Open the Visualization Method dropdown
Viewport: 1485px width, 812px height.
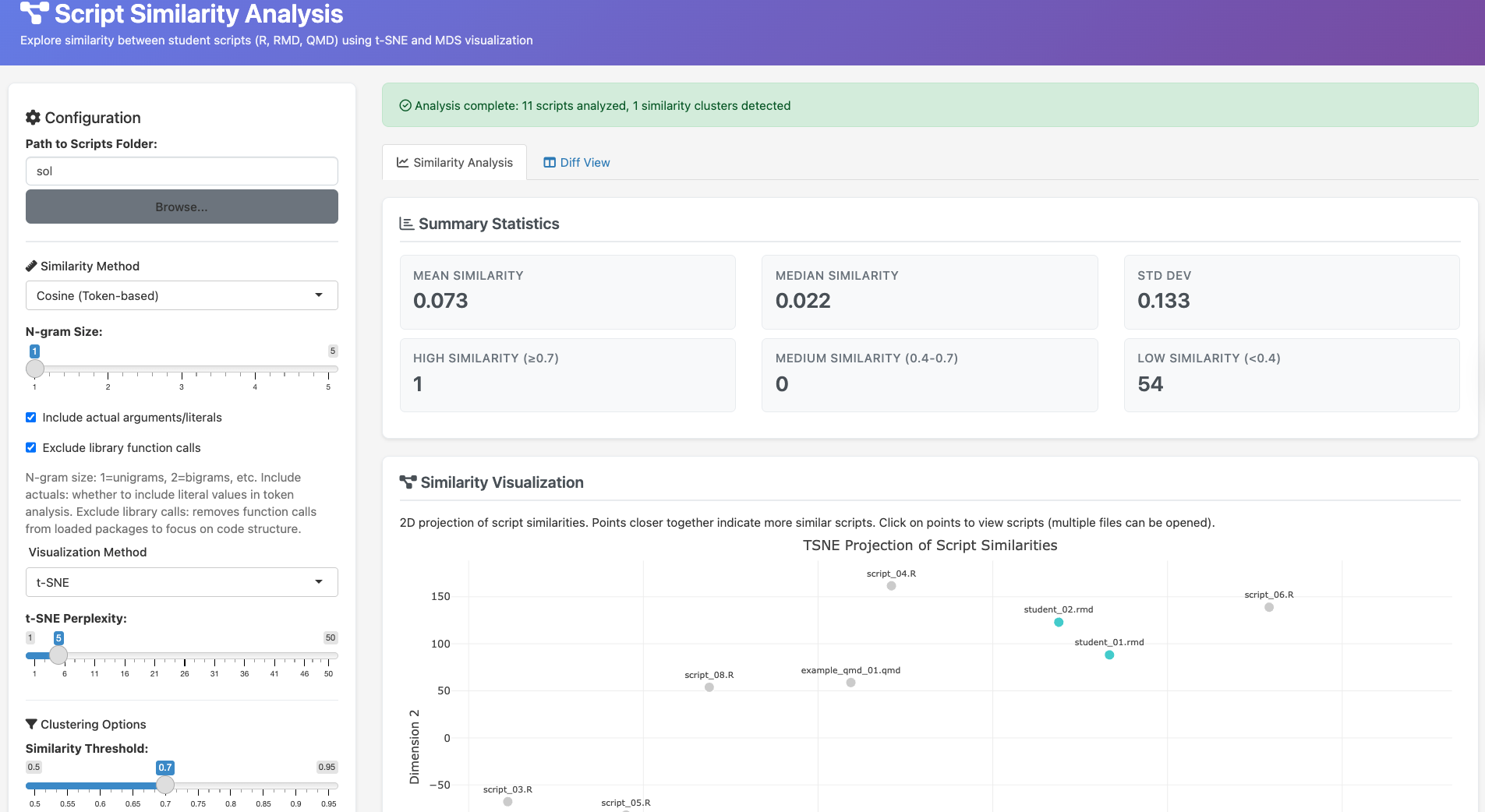tap(181, 581)
